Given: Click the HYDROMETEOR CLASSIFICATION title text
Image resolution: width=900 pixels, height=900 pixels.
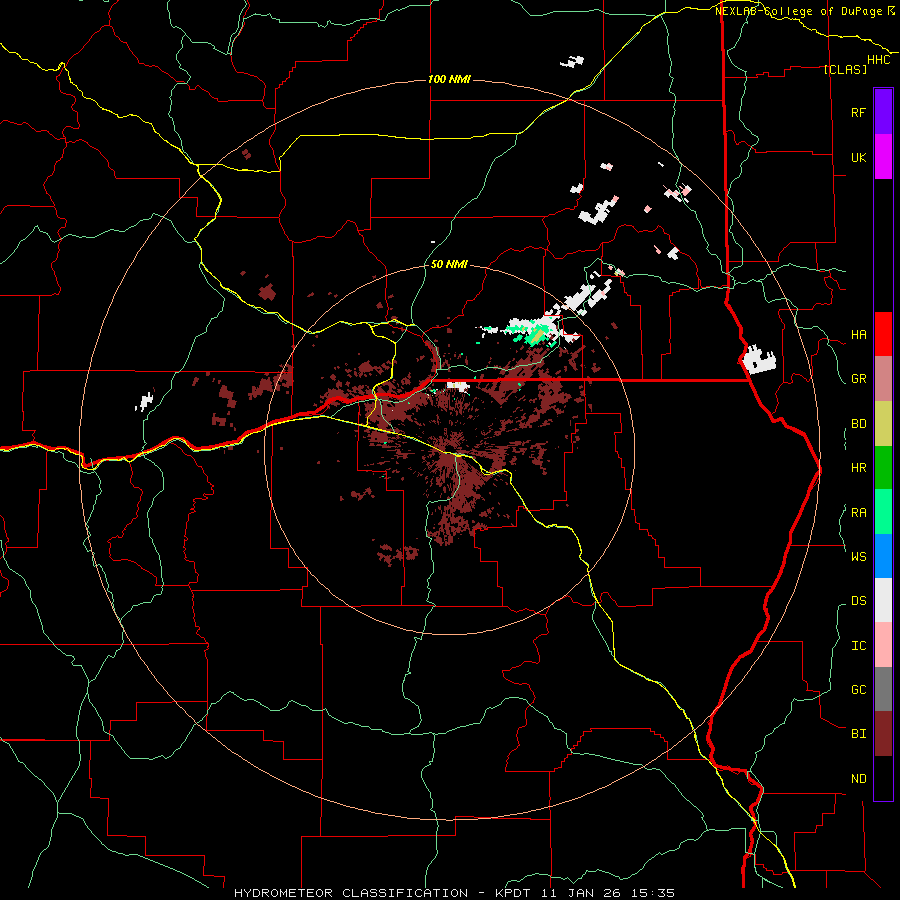Looking at the screenshot, I should (x=351, y=893).
